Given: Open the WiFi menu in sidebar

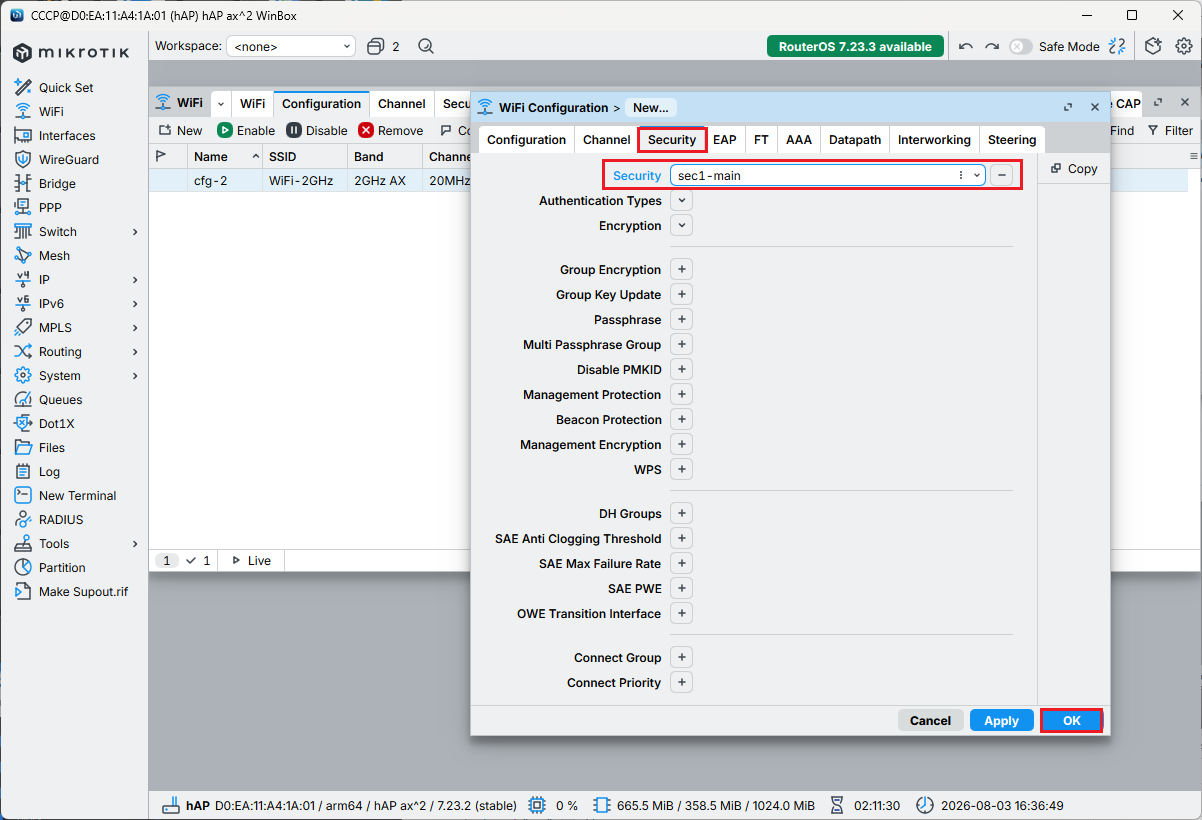Looking at the screenshot, I should point(51,111).
